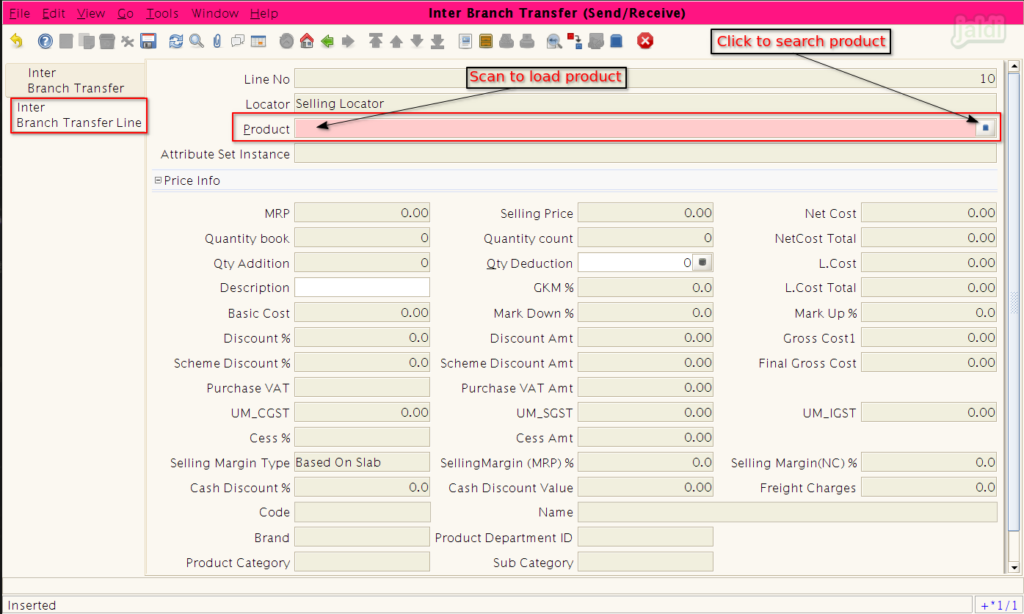Open Help via the blue question mark icon

pos(45,41)
